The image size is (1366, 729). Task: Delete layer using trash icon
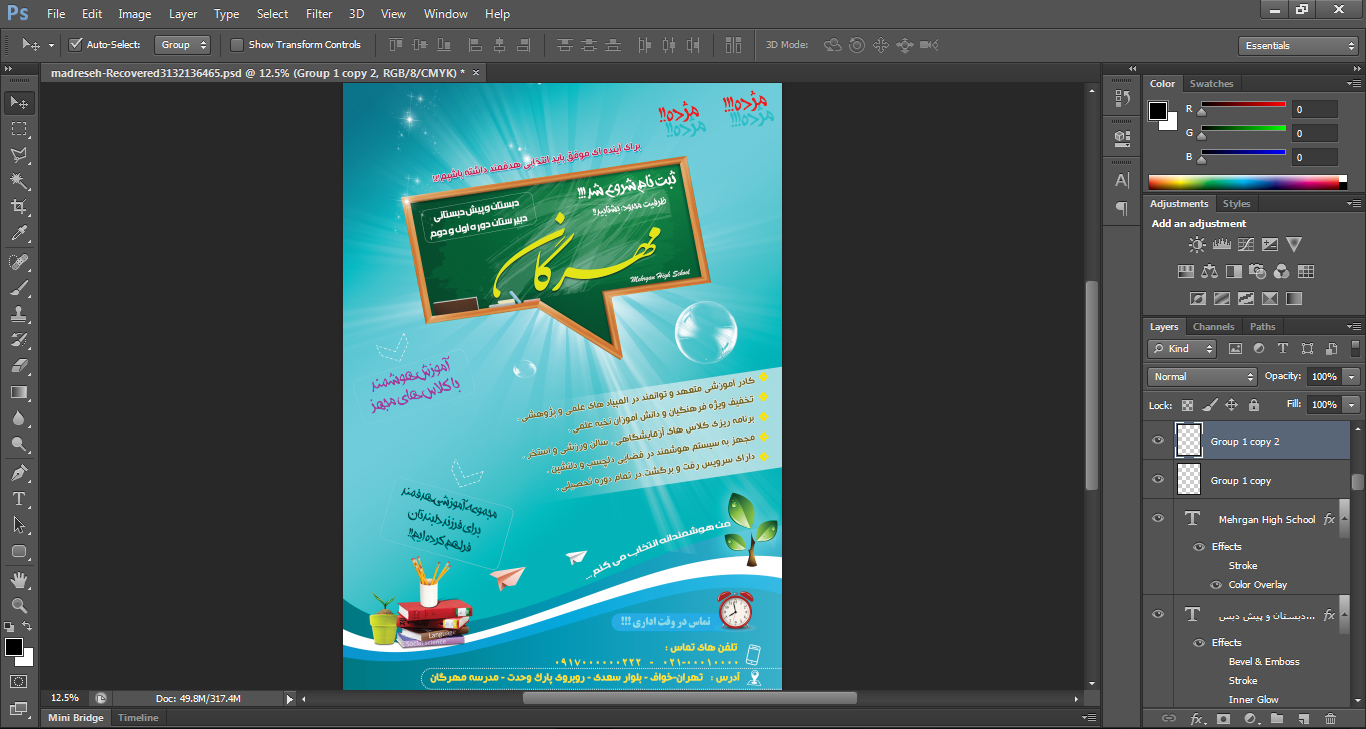[1330, 718]
